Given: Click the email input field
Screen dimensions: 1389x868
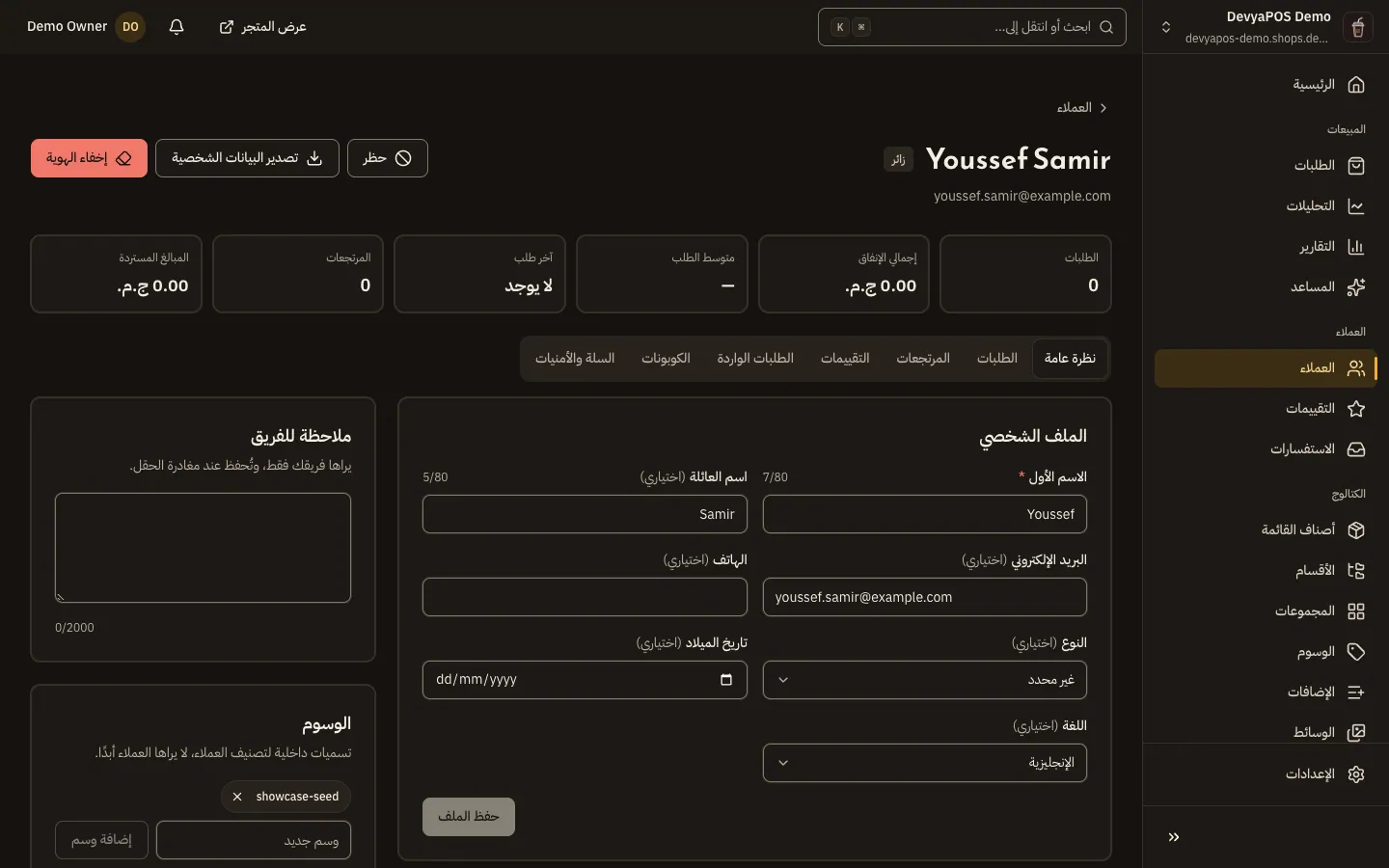Looking at the screenshot, I should [925, 597].
